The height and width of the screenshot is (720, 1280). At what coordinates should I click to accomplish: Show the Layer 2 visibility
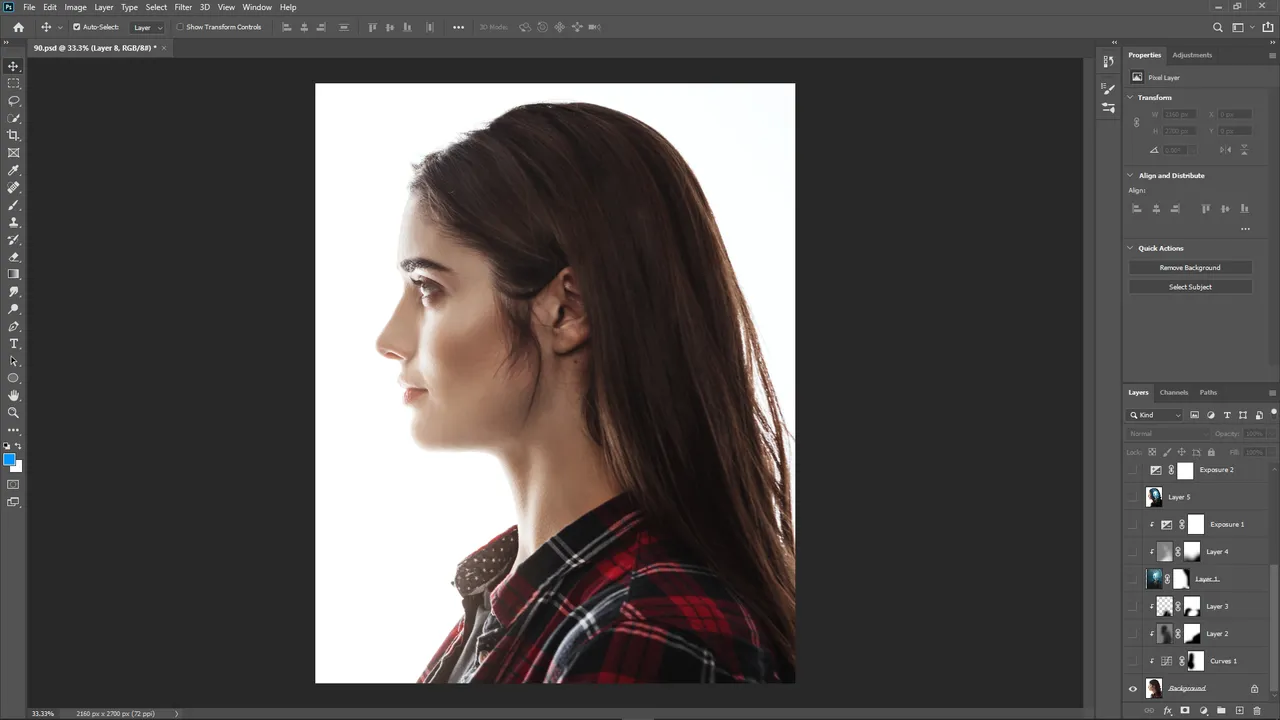(1133, 634)
